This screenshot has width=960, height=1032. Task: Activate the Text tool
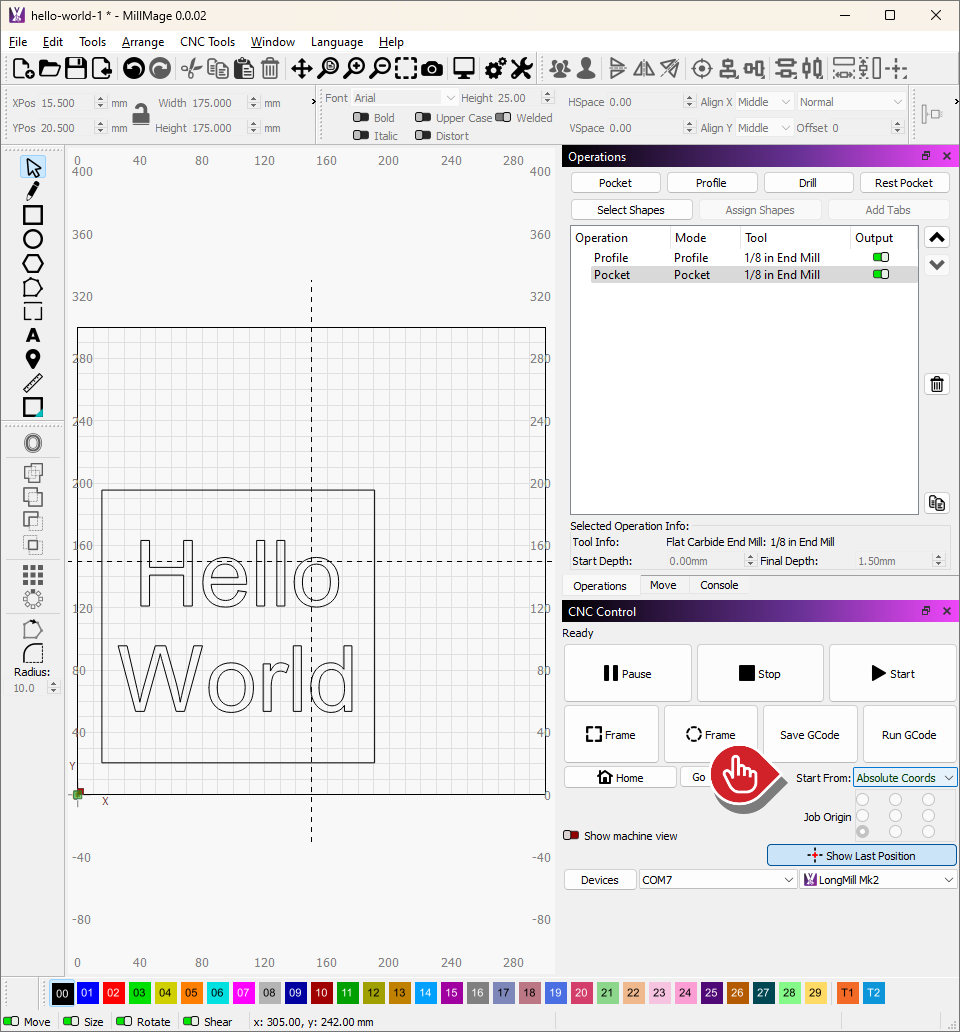click(33, 335)
